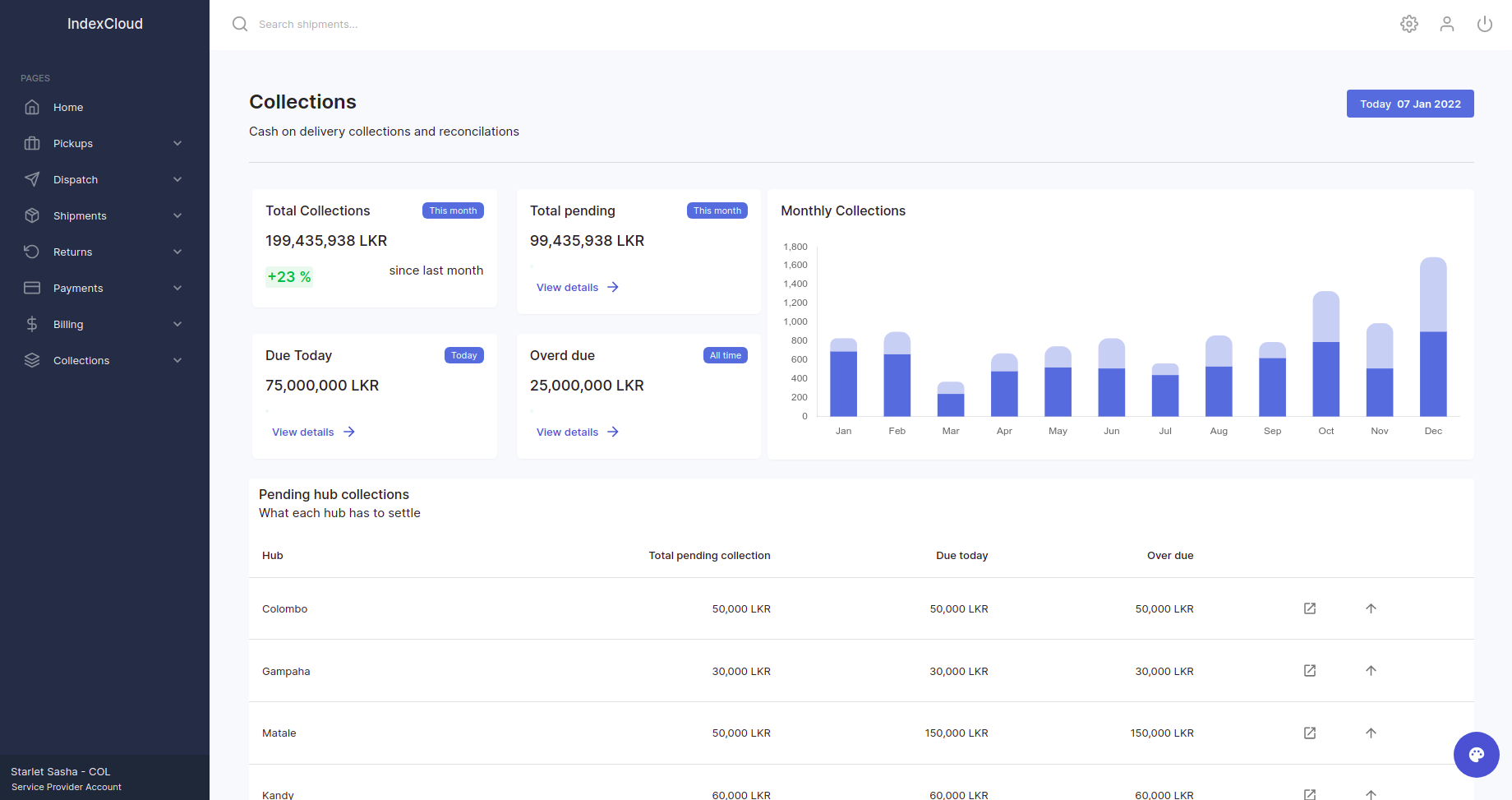This screenshot has height=800, width=1512.
Task: Open the theme palette floating button
Action: coord(1476,754)
